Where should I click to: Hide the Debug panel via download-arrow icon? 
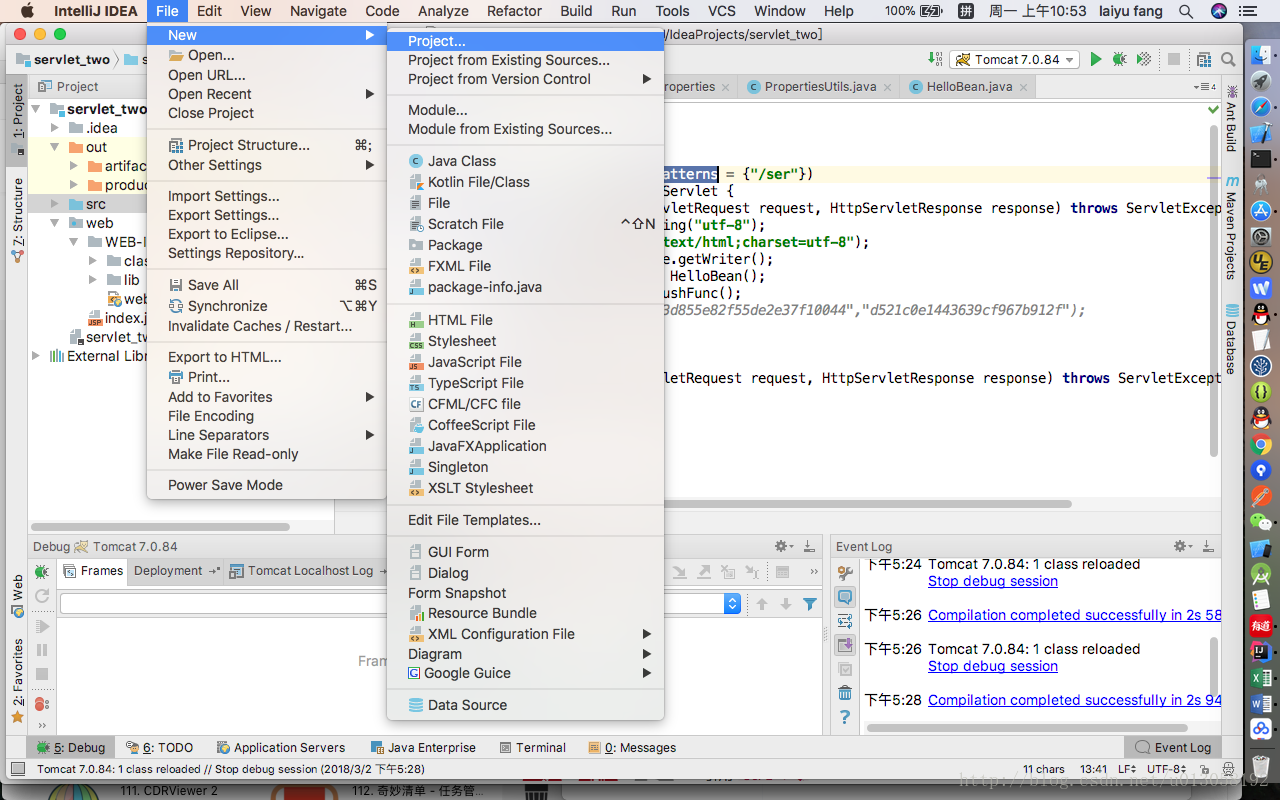coord(809,546)
